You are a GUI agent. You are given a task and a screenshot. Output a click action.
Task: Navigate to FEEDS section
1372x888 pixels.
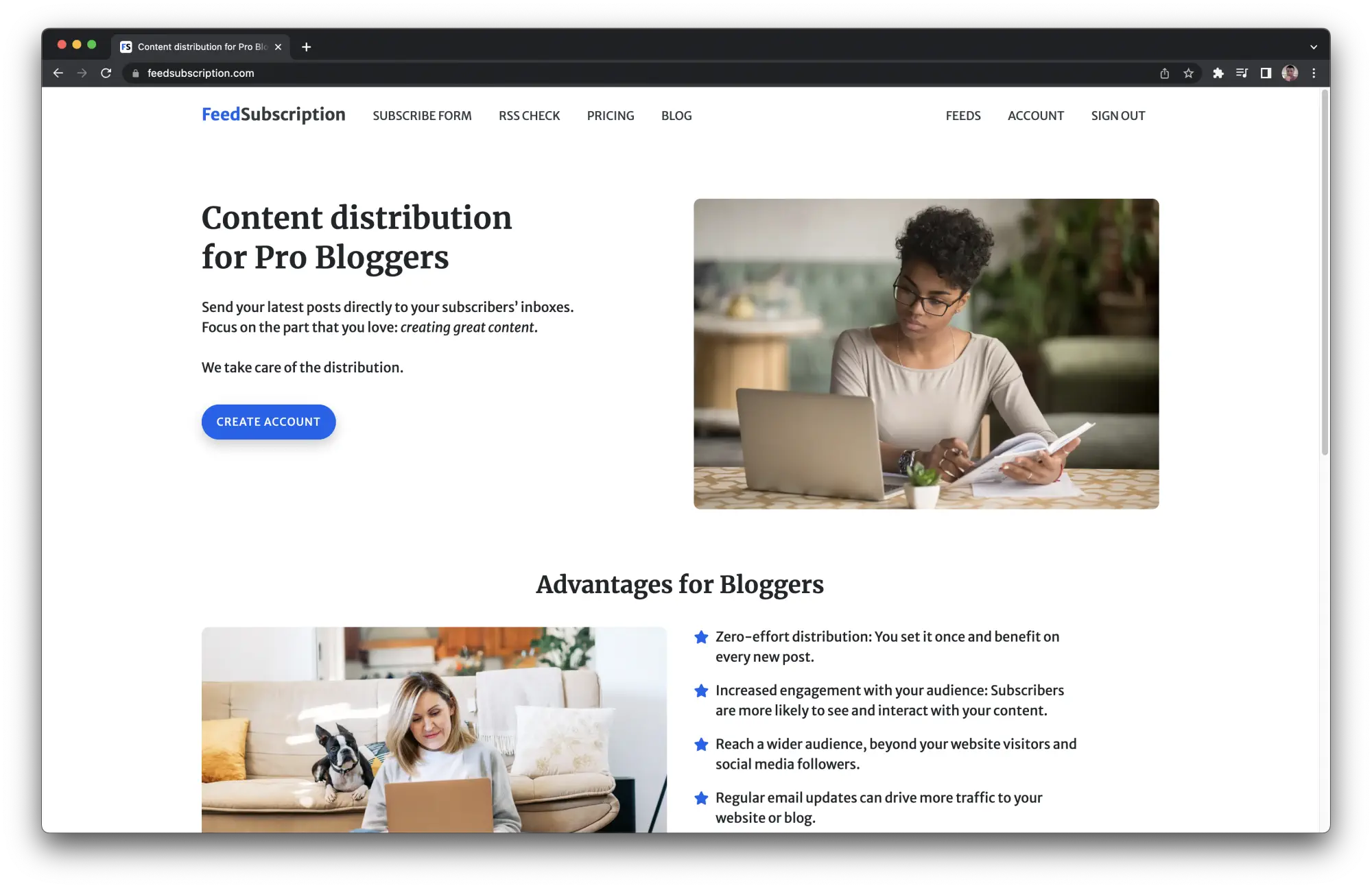963,115
